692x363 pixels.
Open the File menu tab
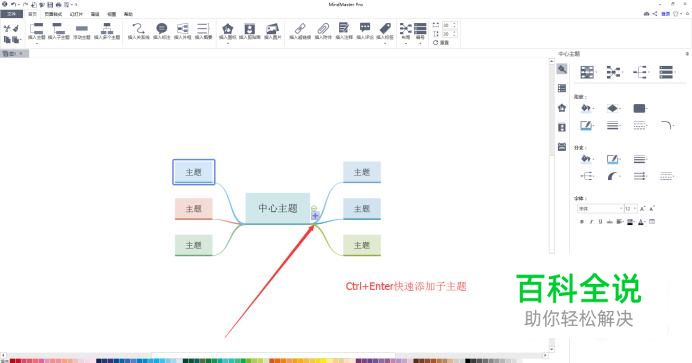(x=11, y=14)
